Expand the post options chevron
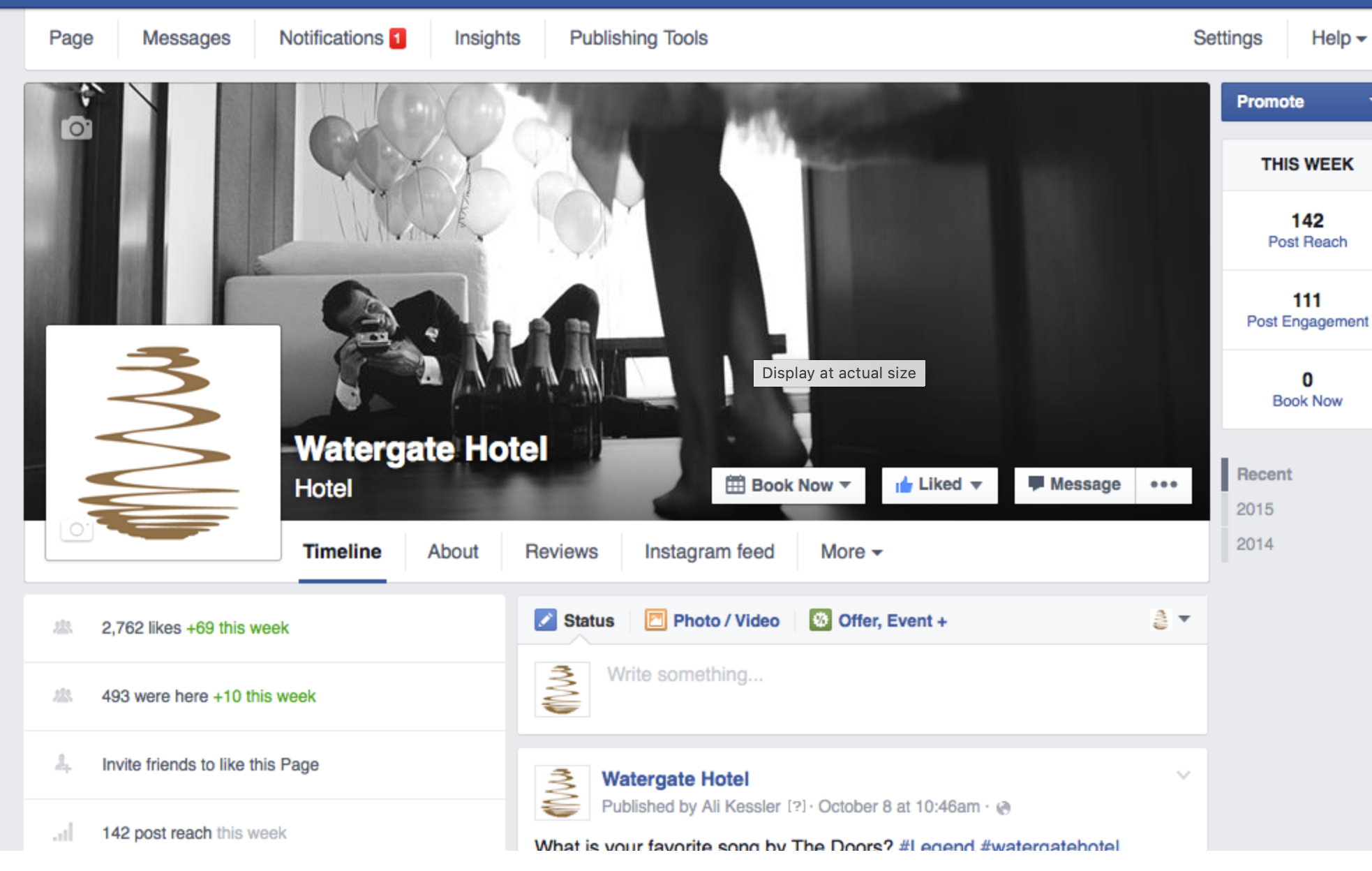1372x871 pixels. pos(1183,775)
